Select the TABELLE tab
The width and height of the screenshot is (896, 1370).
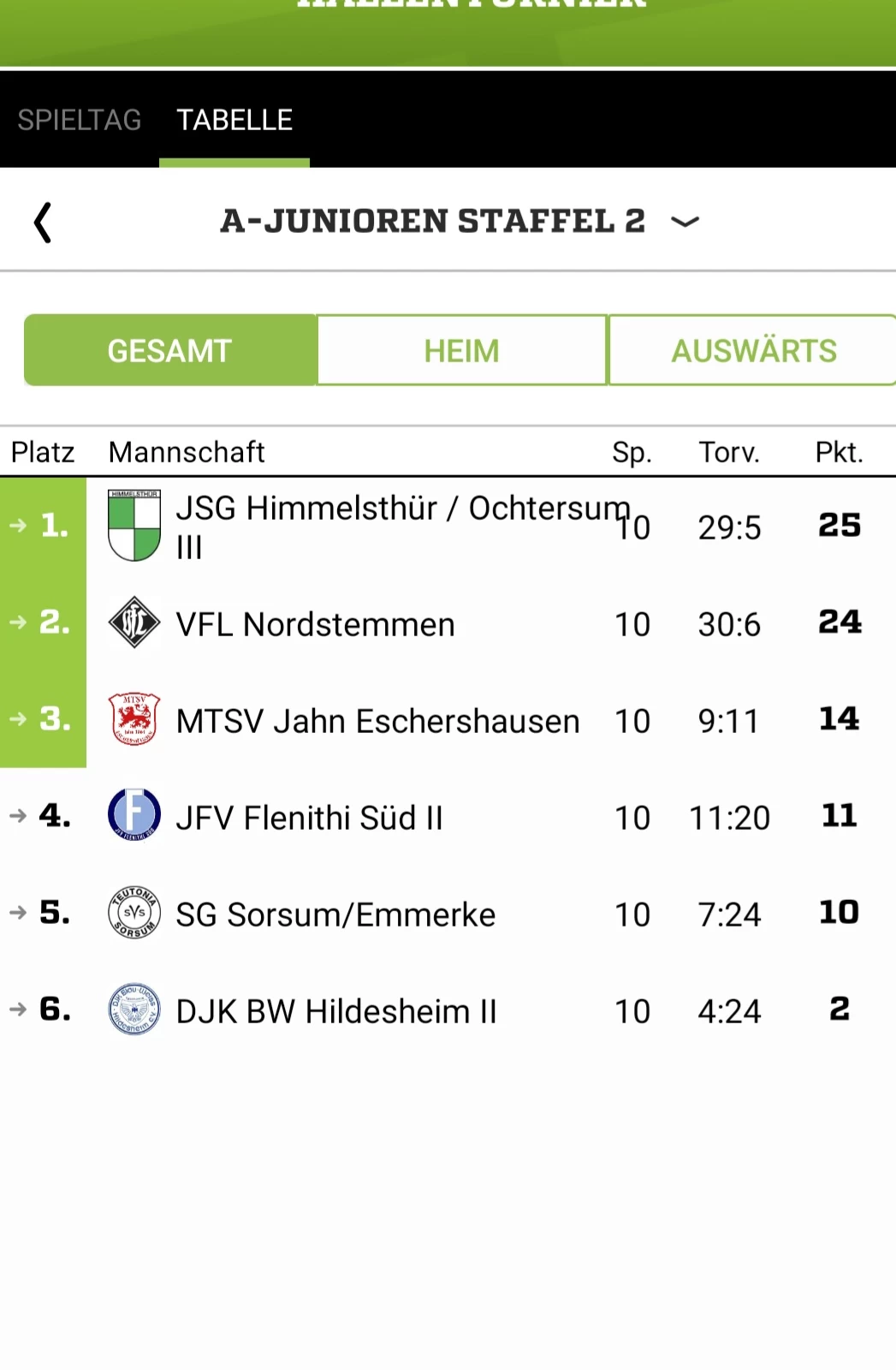coord(234,120)
